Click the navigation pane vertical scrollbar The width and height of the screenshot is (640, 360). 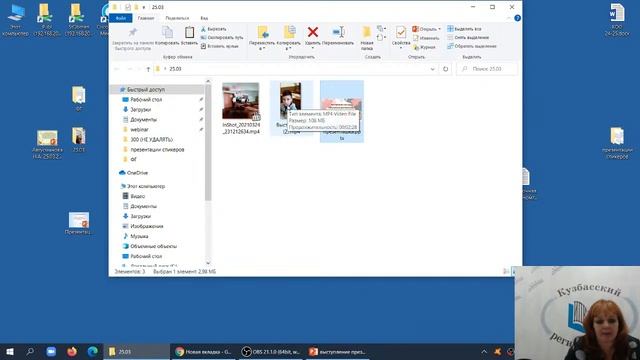tap(208, 143)
